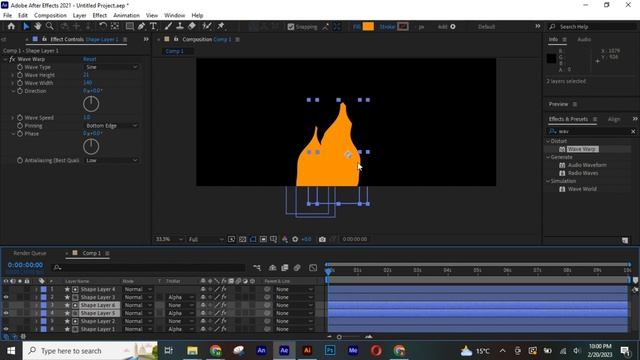
Task: Toggle visibility of Shape Layer 3
Action: (x=6, y=297)
